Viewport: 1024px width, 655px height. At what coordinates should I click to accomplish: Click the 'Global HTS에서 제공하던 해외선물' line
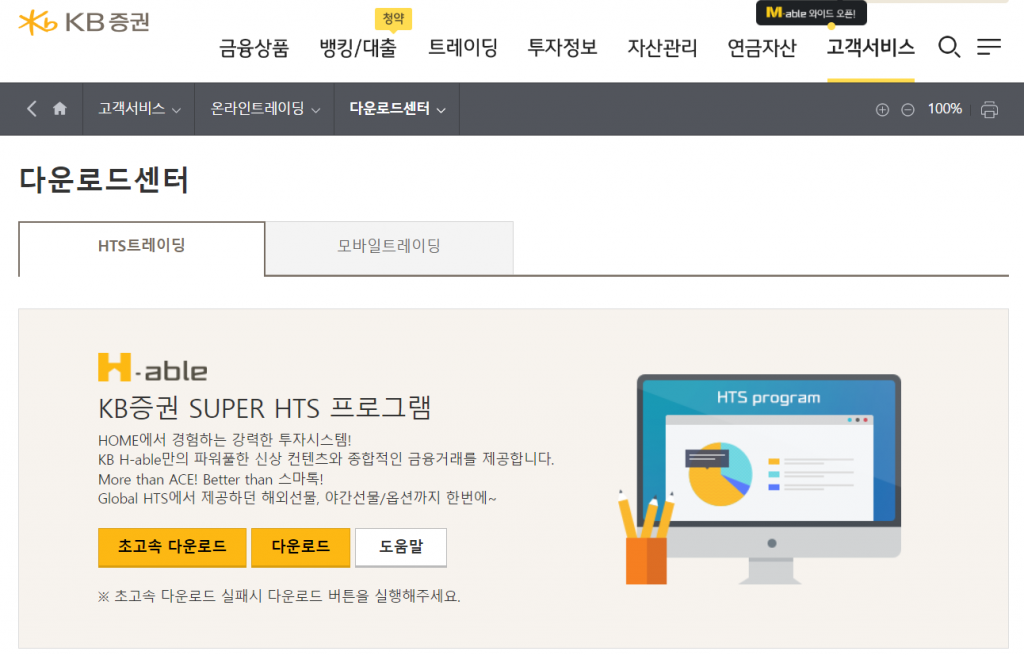[x=297, y=498]
